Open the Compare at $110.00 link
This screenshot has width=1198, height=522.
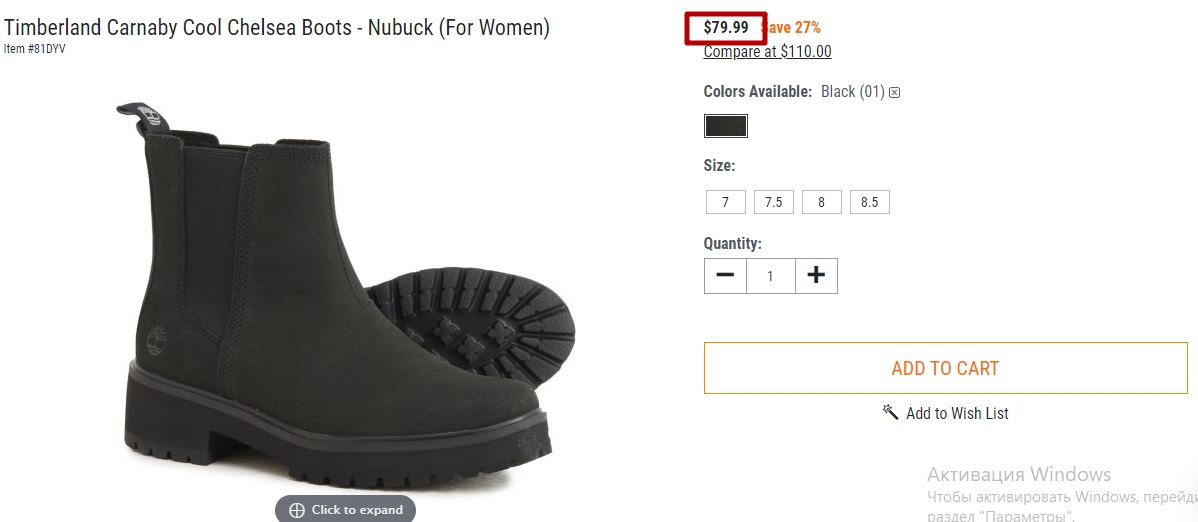coord(767,52)
